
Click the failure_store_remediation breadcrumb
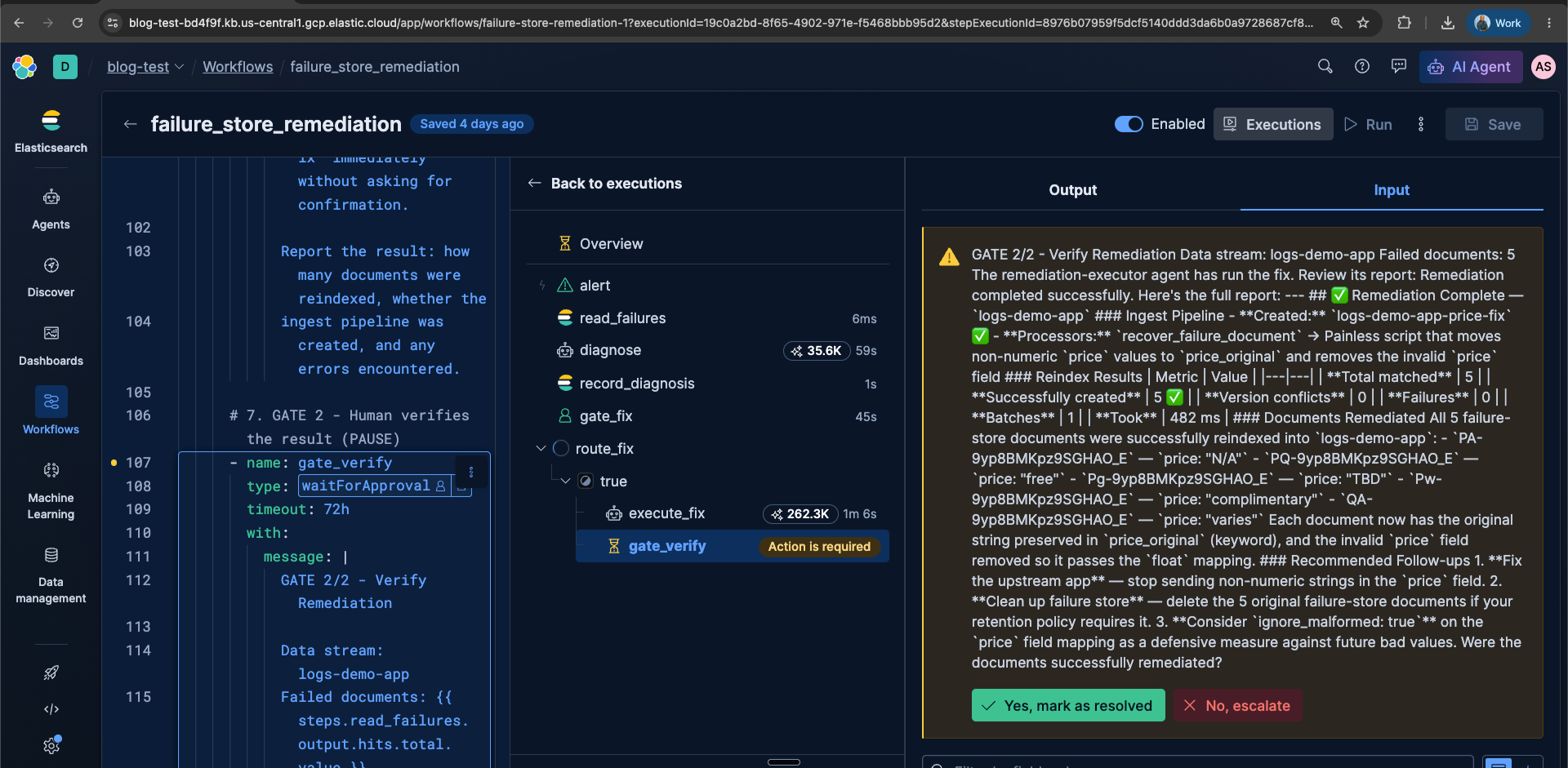pyautogui.click(x=375, y=67)
